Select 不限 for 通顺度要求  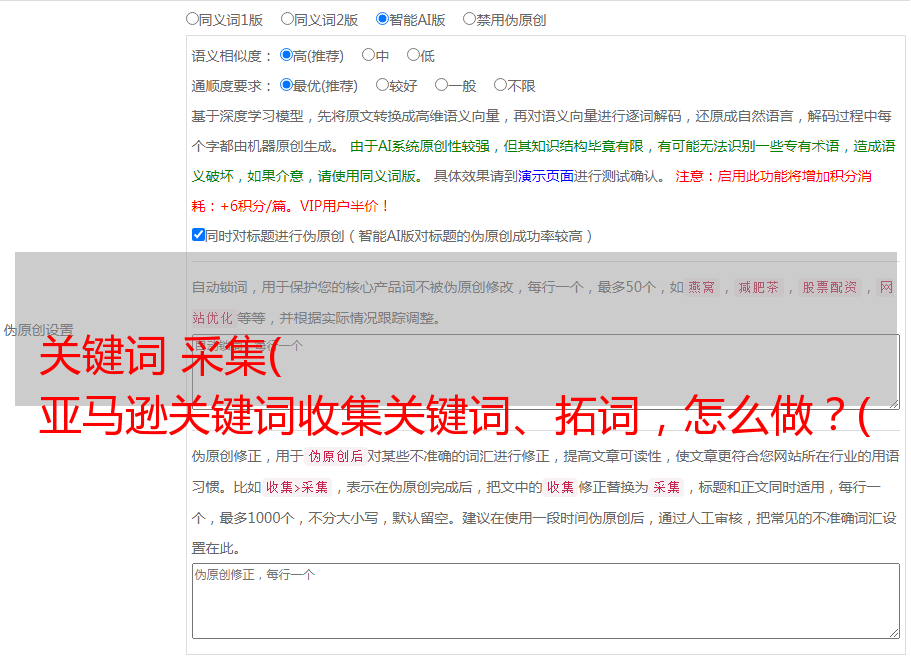[x=500, y=85]
